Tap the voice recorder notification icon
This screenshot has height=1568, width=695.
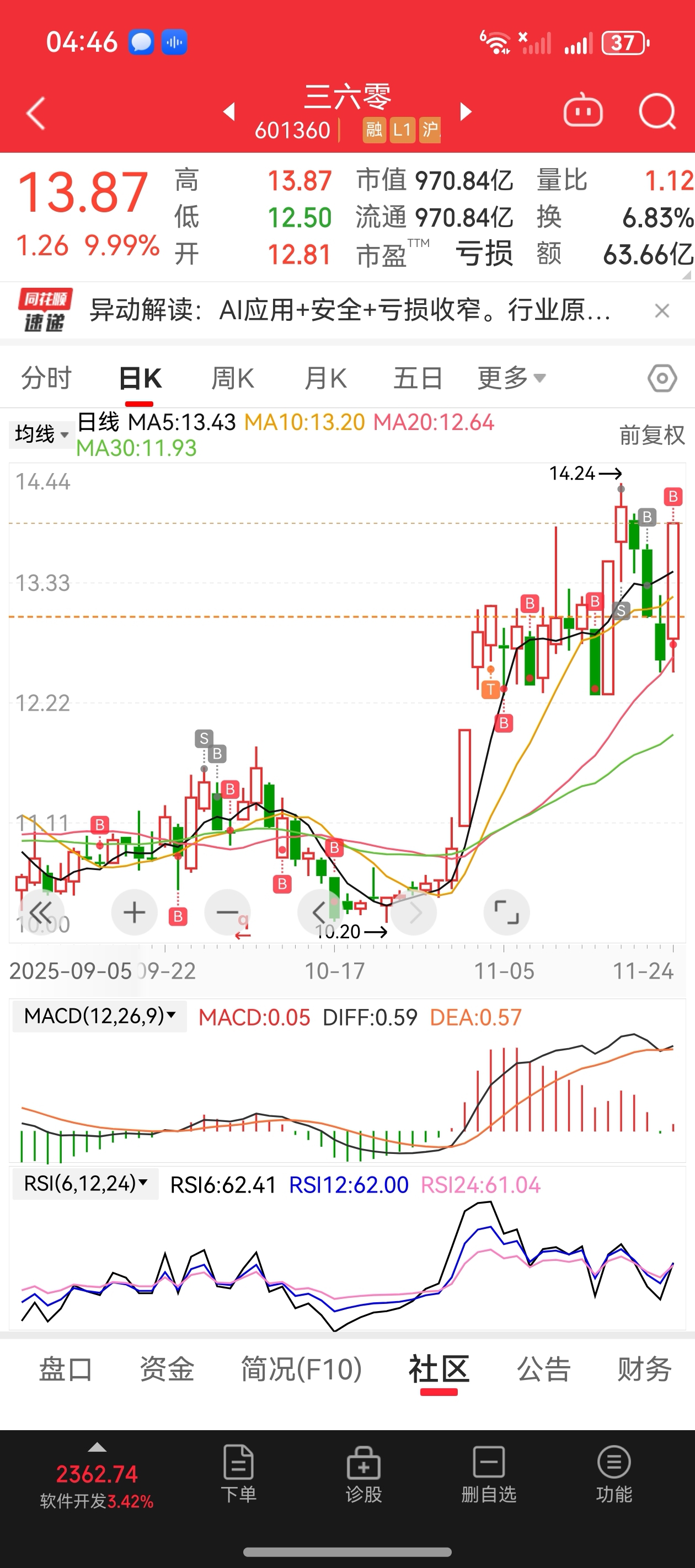click(x=174, y=42)
